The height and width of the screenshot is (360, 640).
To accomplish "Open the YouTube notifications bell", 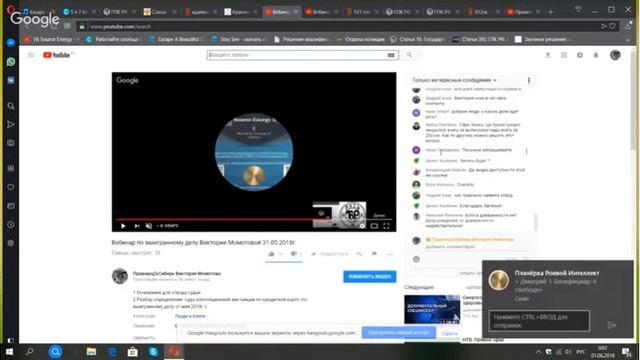I will coord(596,55).
